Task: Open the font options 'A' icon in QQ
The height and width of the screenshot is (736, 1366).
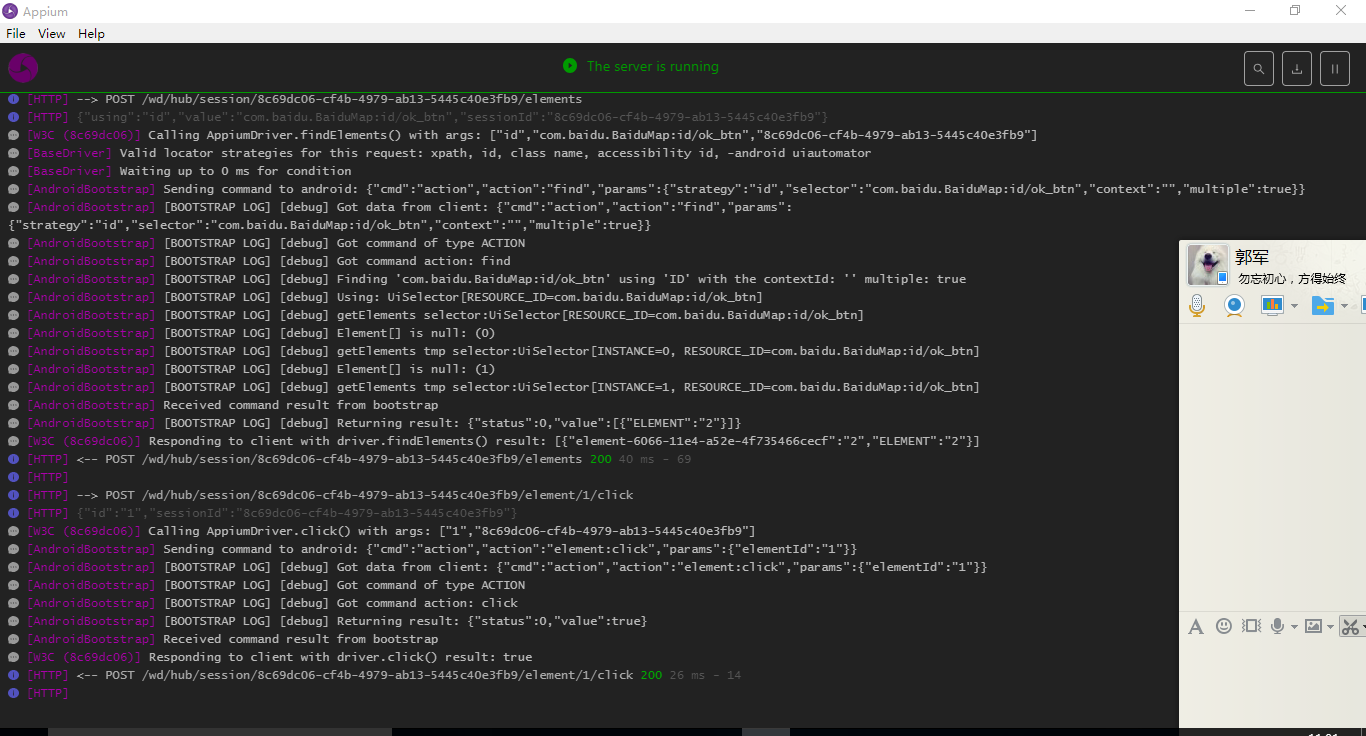Action: pyautogui.click(x=1196, y=626)
